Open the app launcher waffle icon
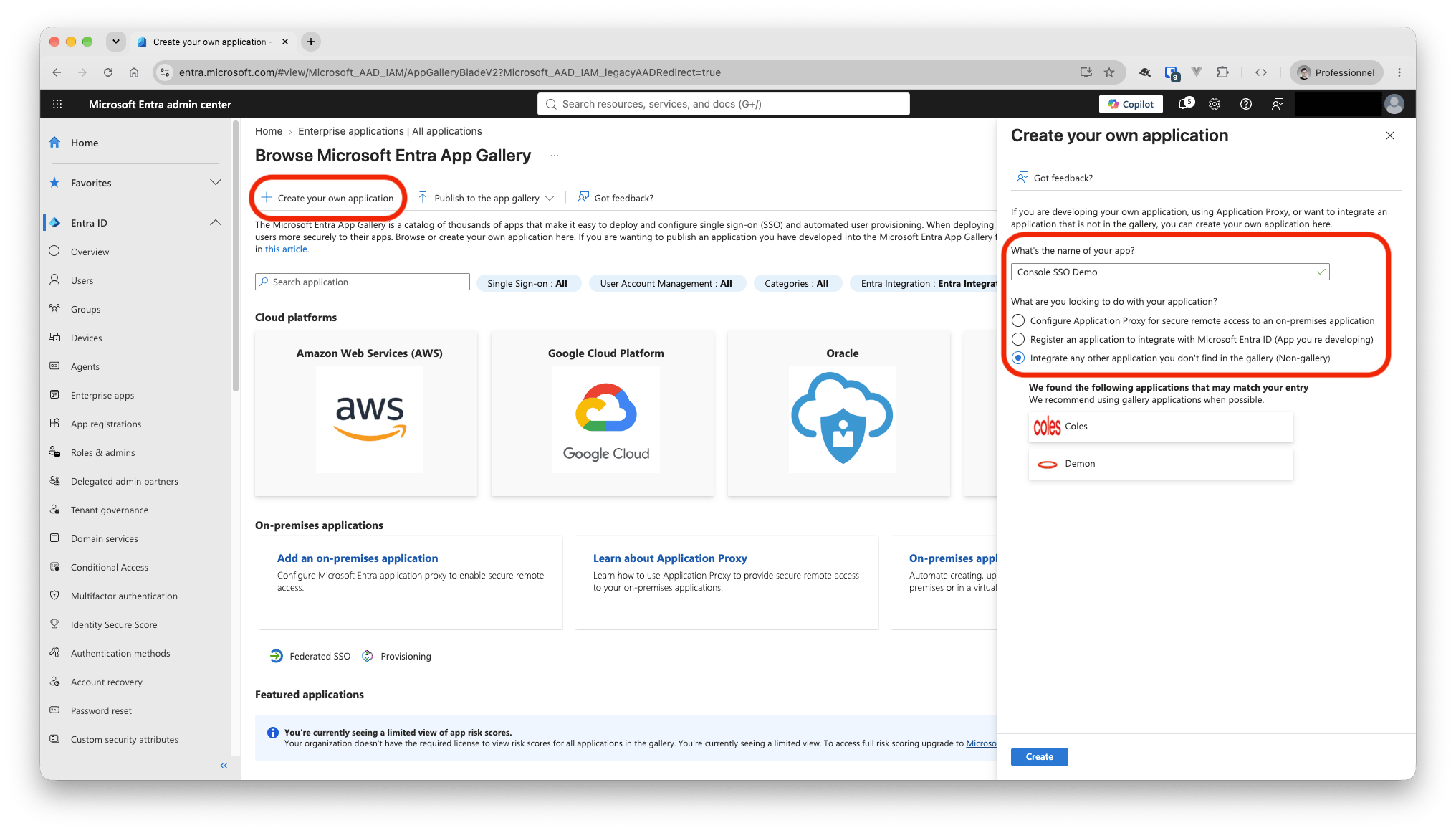Image resolution: width=1456 pixels, height=833 pixels. coord(57,104)
